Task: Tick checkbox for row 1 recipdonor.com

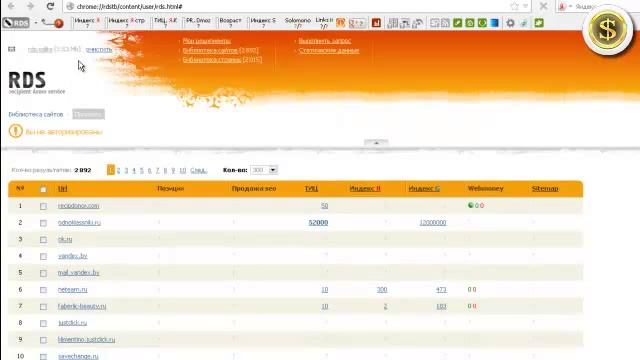Action: [43, 207]
